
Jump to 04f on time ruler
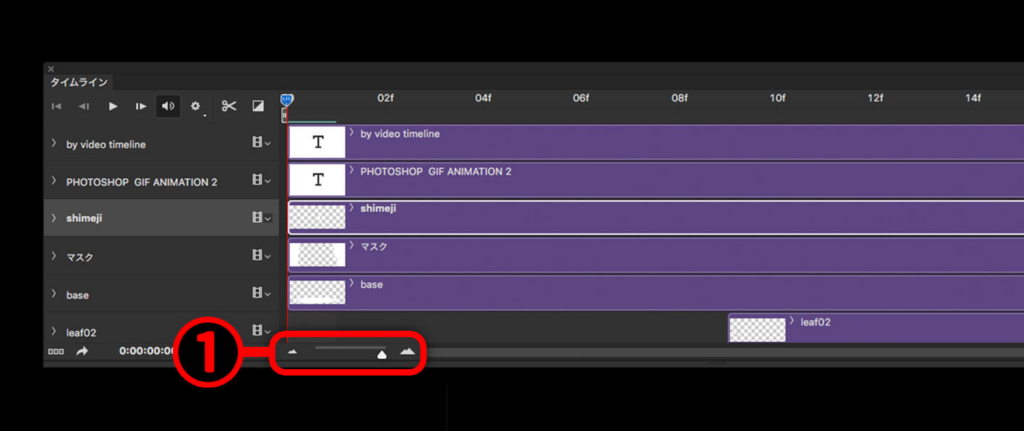tap(483, 98)
